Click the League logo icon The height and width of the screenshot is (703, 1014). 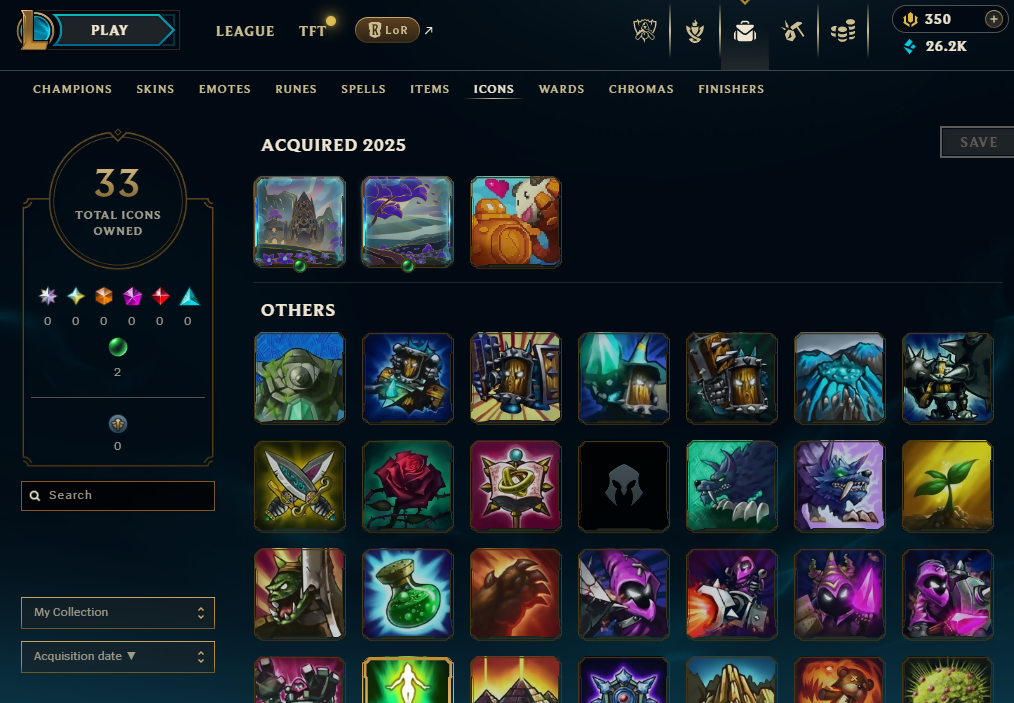34,30
